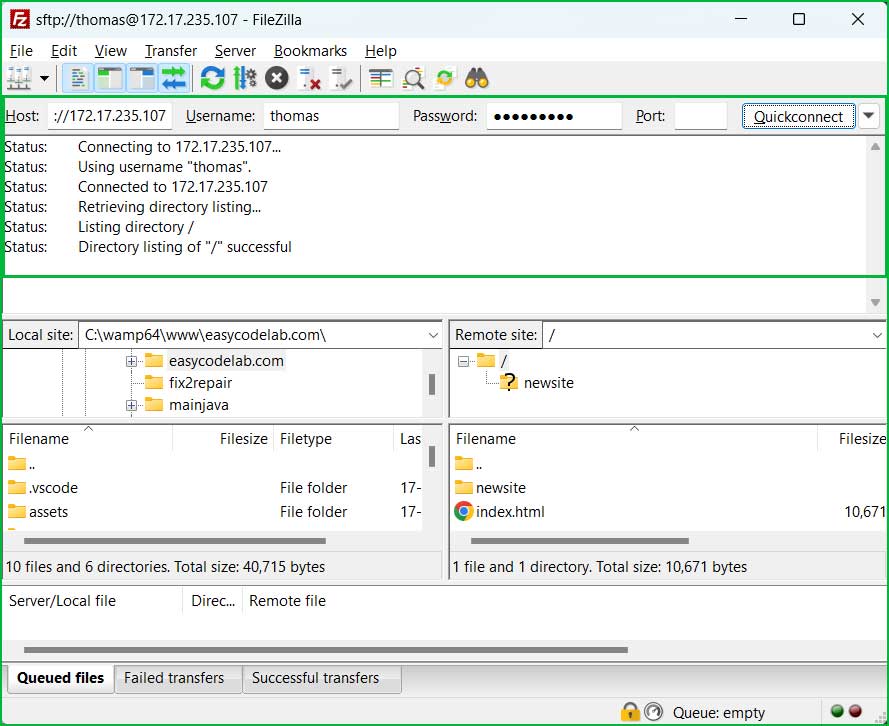Open the Edit menu
The width and height of the screenshot is (889, 726).
[x=64, y=51]
